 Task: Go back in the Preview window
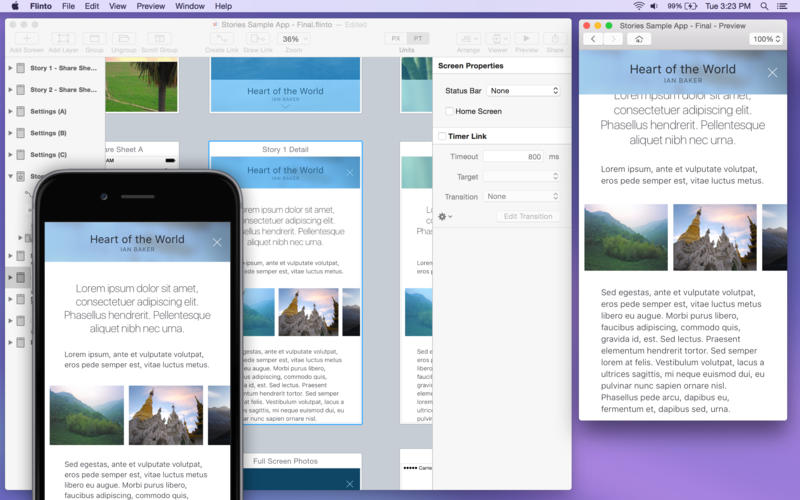tap(593, 39)
